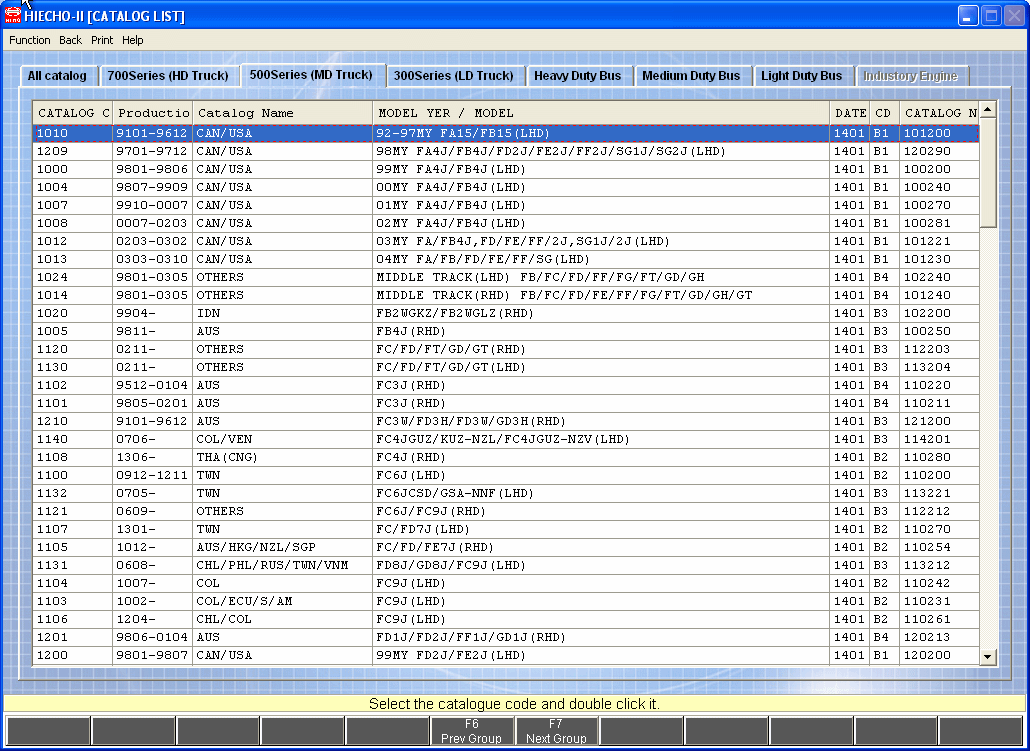Select the 300Series (LD Truck) tab

(453, 76)
